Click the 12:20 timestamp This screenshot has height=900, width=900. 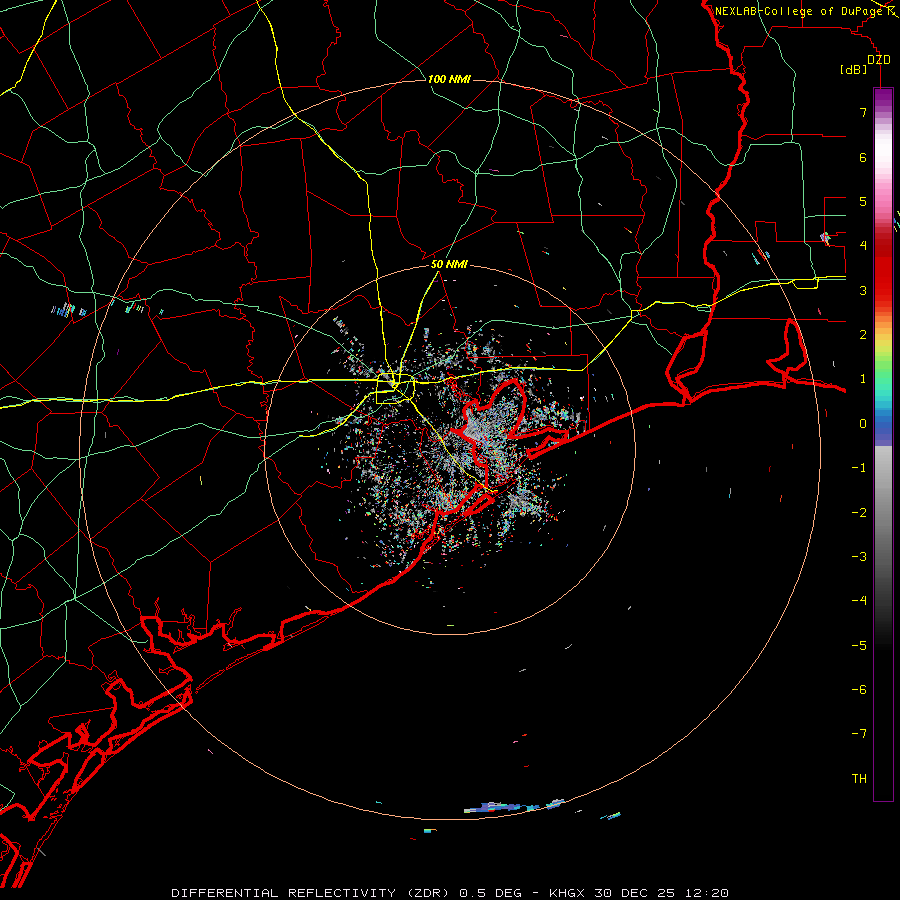(x=706, y=893)
